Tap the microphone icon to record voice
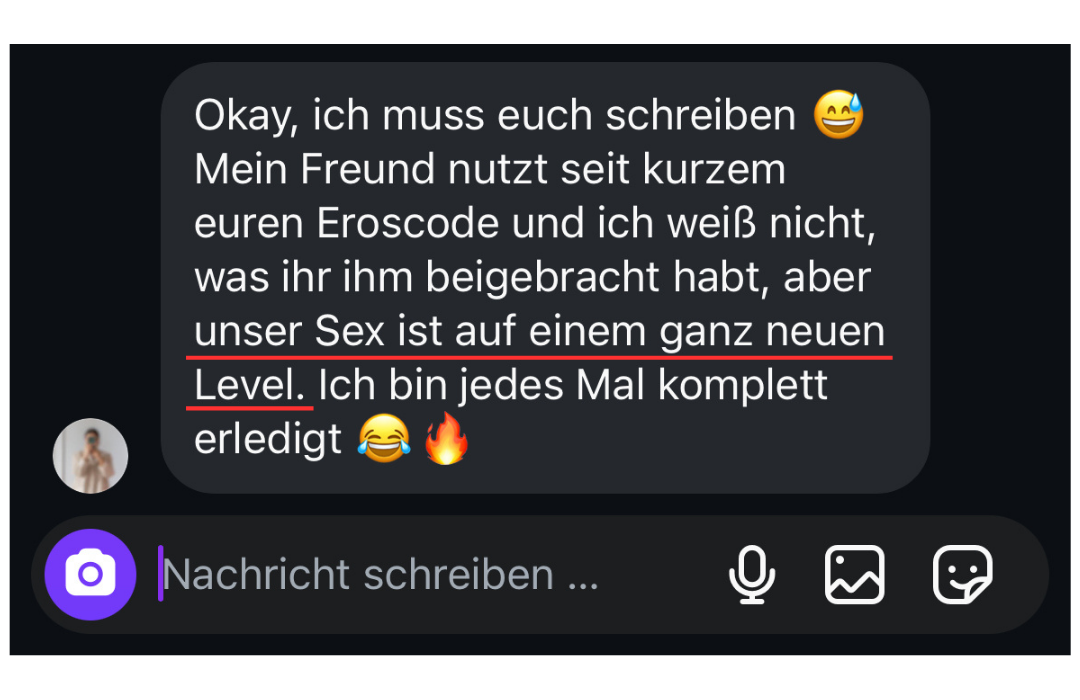The width and height of the screenshot is (1080, 700). click(x=751, y=575)
